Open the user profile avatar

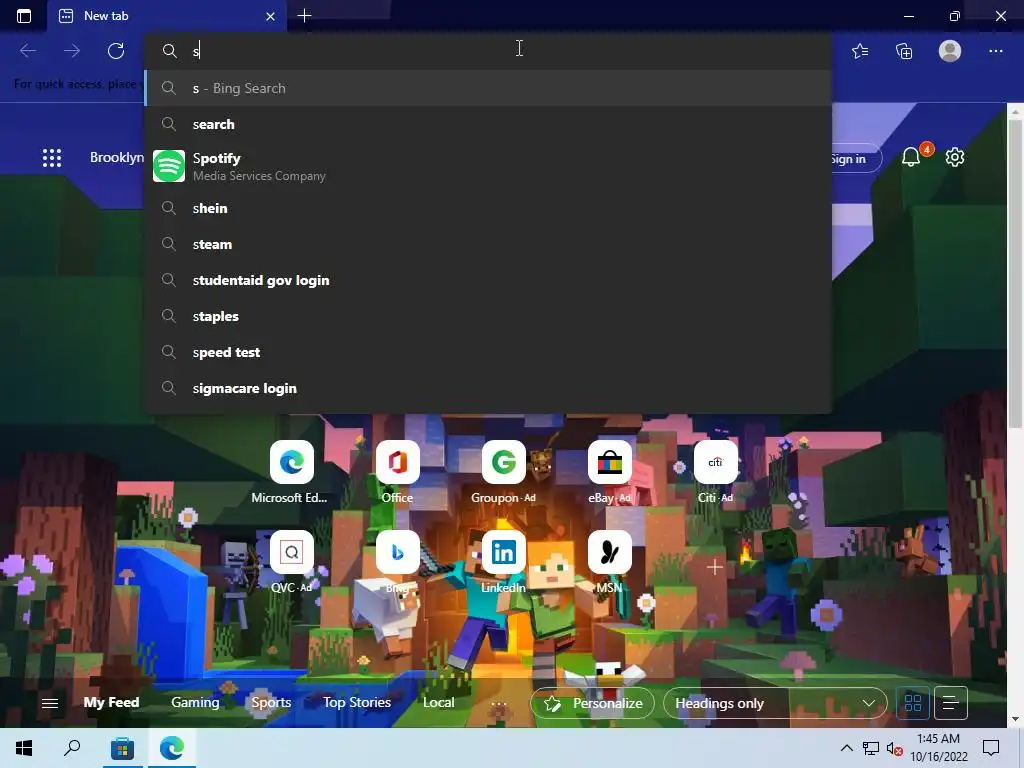pyautogui.click(x=950, y=51)
